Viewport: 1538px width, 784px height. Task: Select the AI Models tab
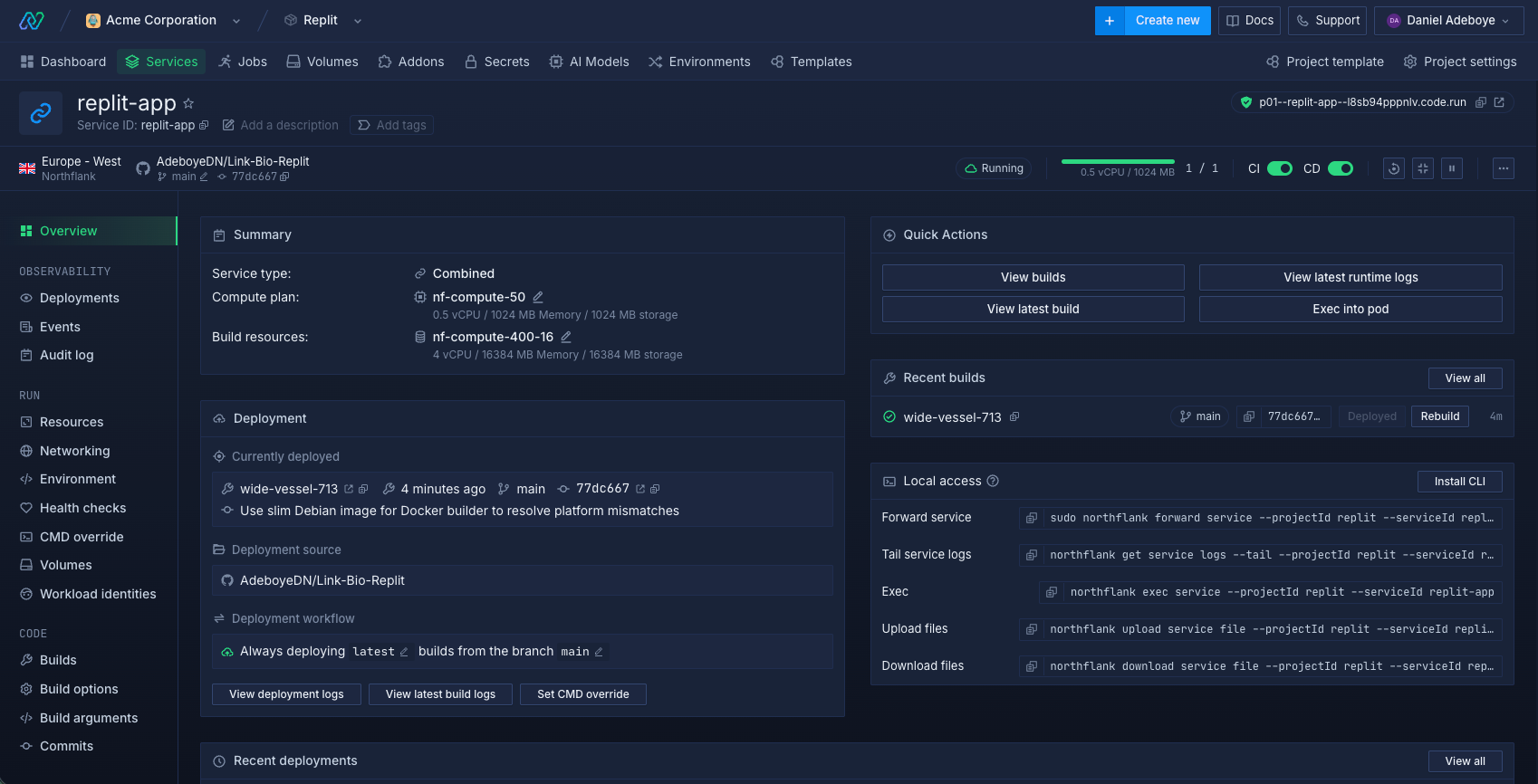point(589,62)
